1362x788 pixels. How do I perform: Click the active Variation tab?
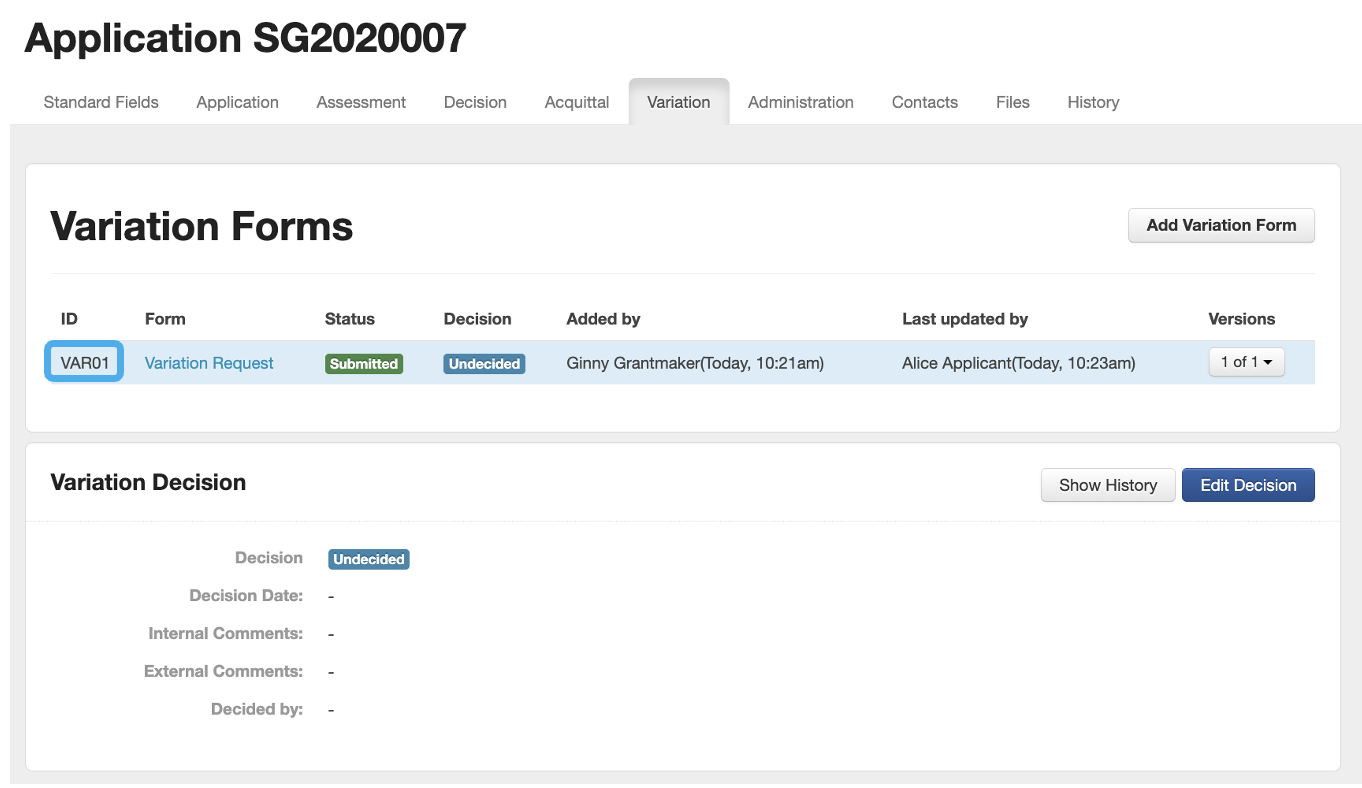678,102
